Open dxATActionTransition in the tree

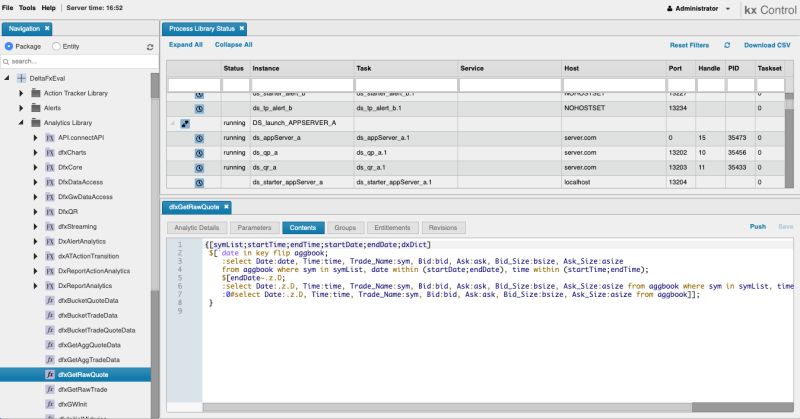click(88, 256)
